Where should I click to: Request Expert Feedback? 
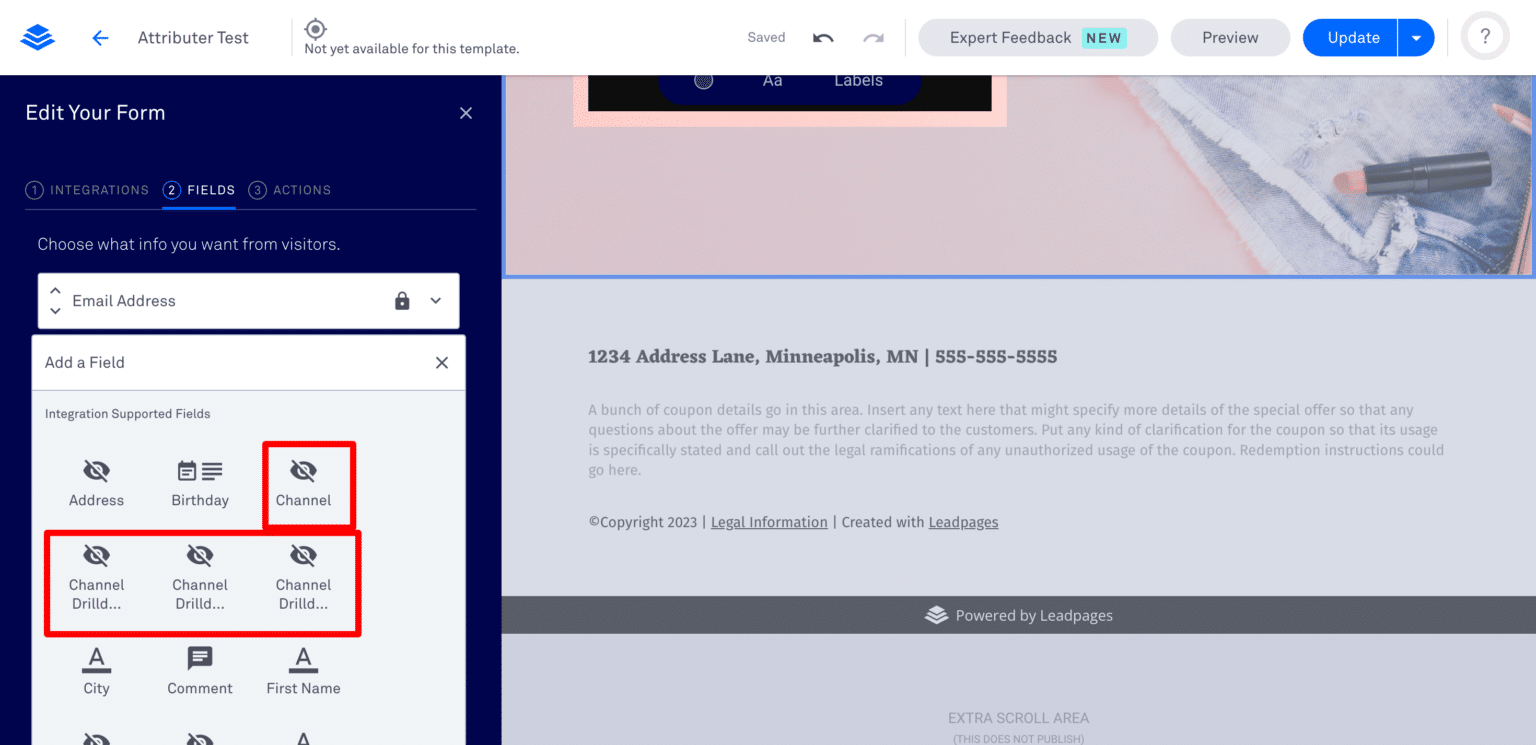click(1038, 38)
